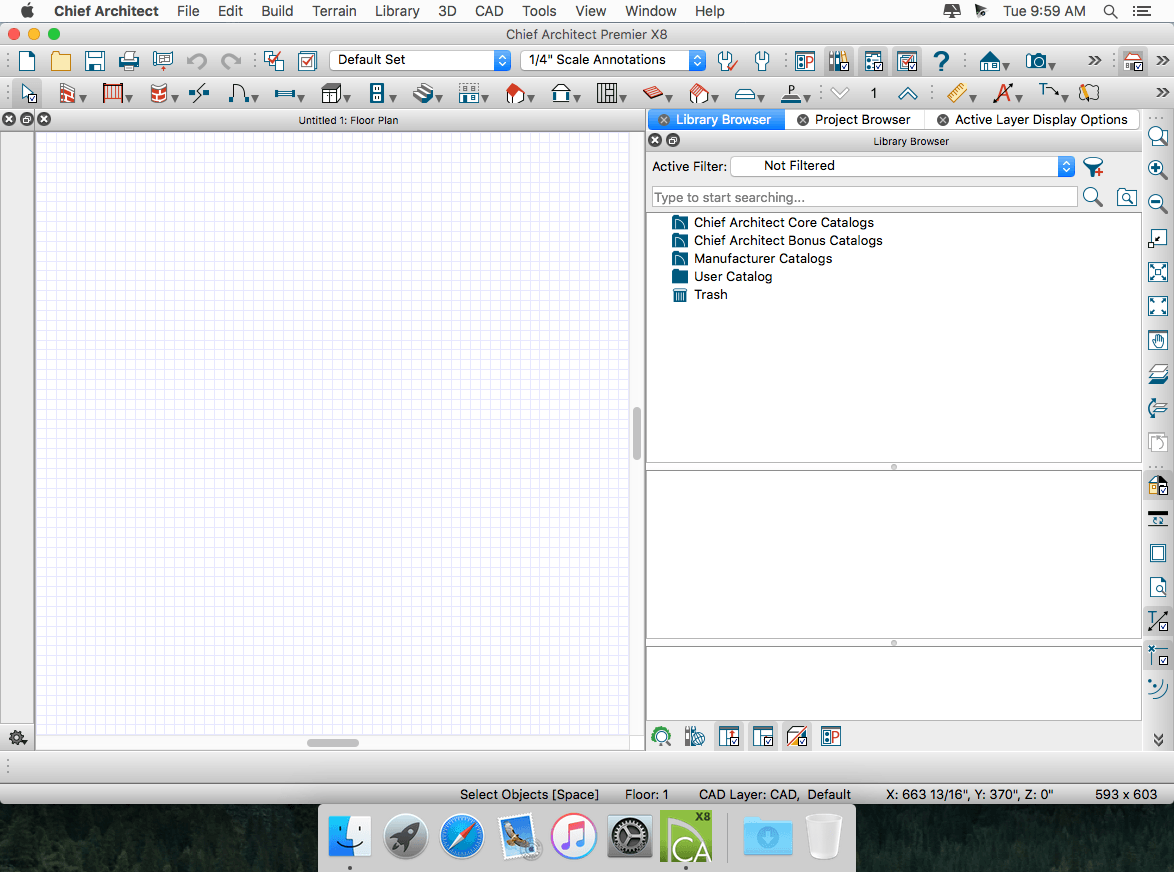Click the library search input field
This screenshot has height=872, width=1174.
tap(865, 197)
